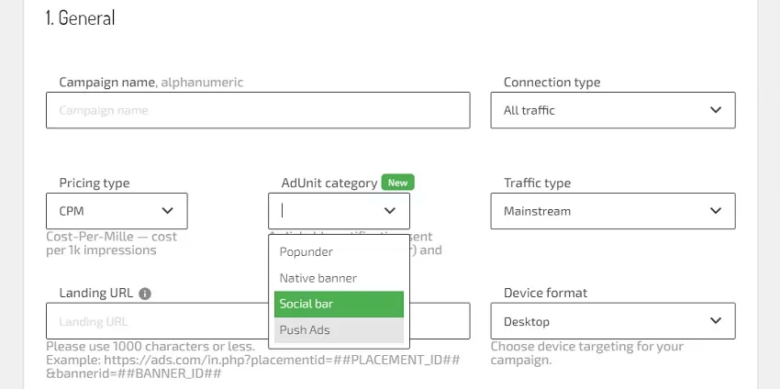Open the Connection type All traffic dropdown

[x=613, y=110]
